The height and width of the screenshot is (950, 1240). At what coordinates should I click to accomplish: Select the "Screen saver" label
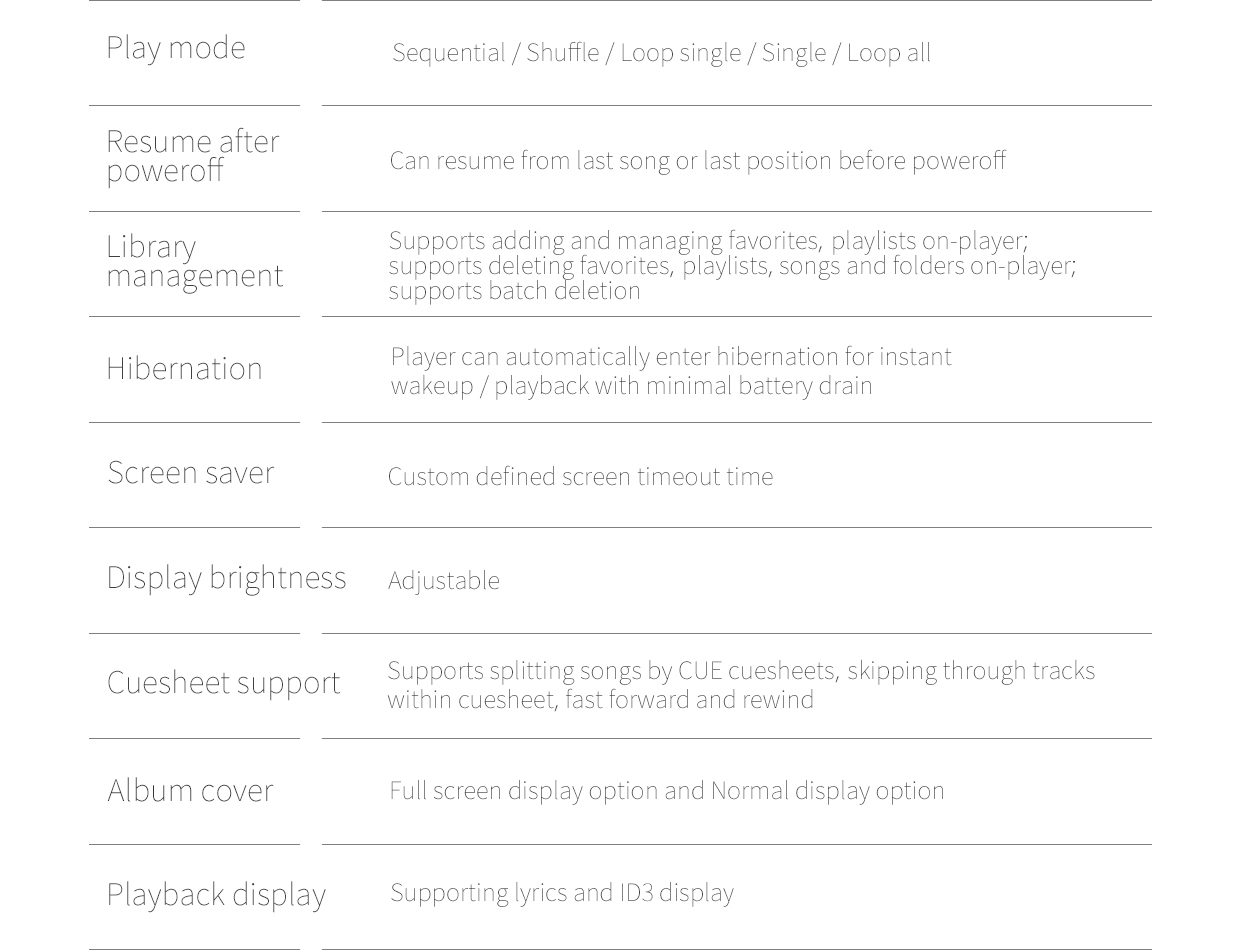[x=190, y=472]
